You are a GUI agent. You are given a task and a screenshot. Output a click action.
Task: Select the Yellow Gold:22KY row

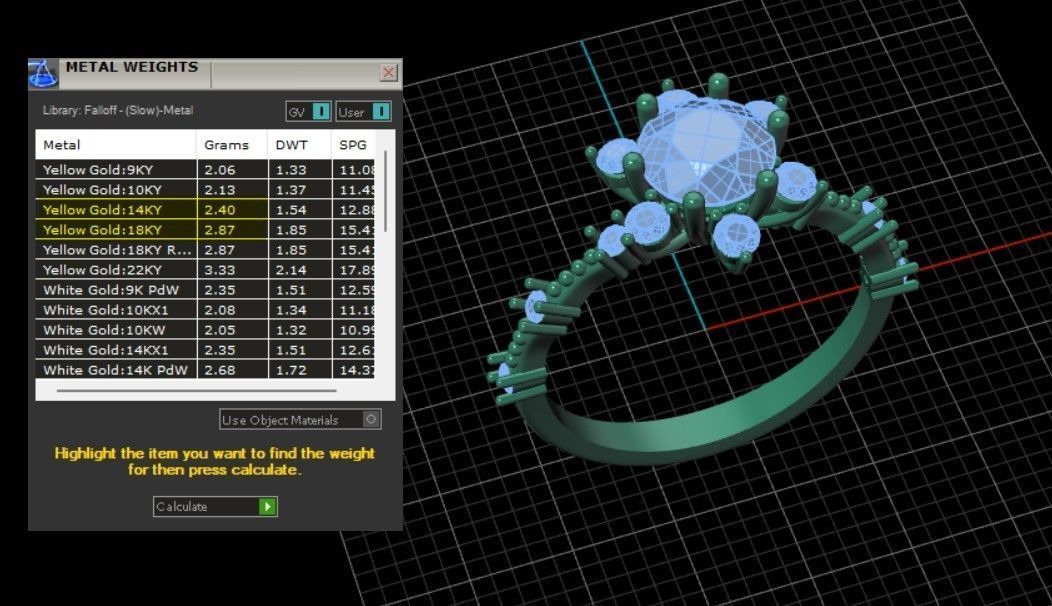coord(205,270)
